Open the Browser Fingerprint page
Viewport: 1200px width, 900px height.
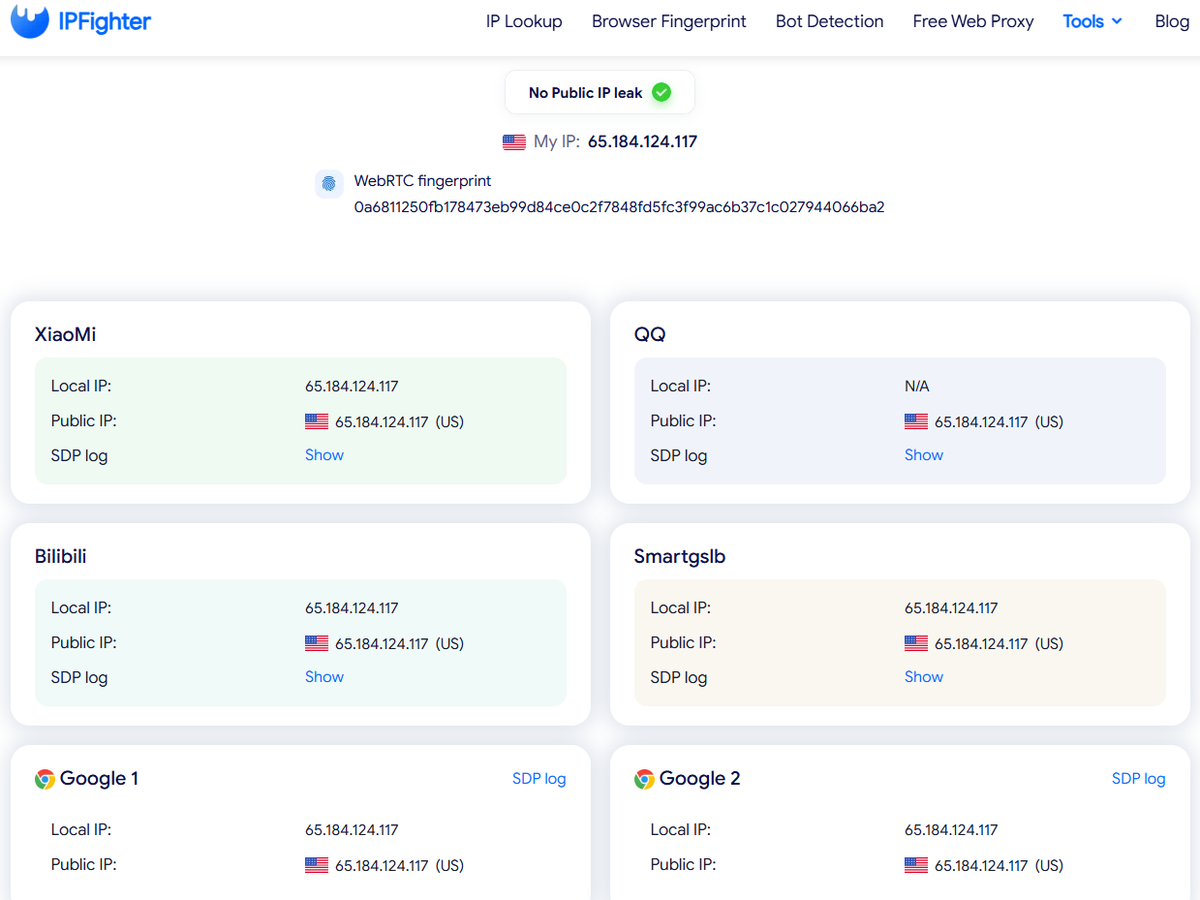pyautogui.click(x=669, y=21)
